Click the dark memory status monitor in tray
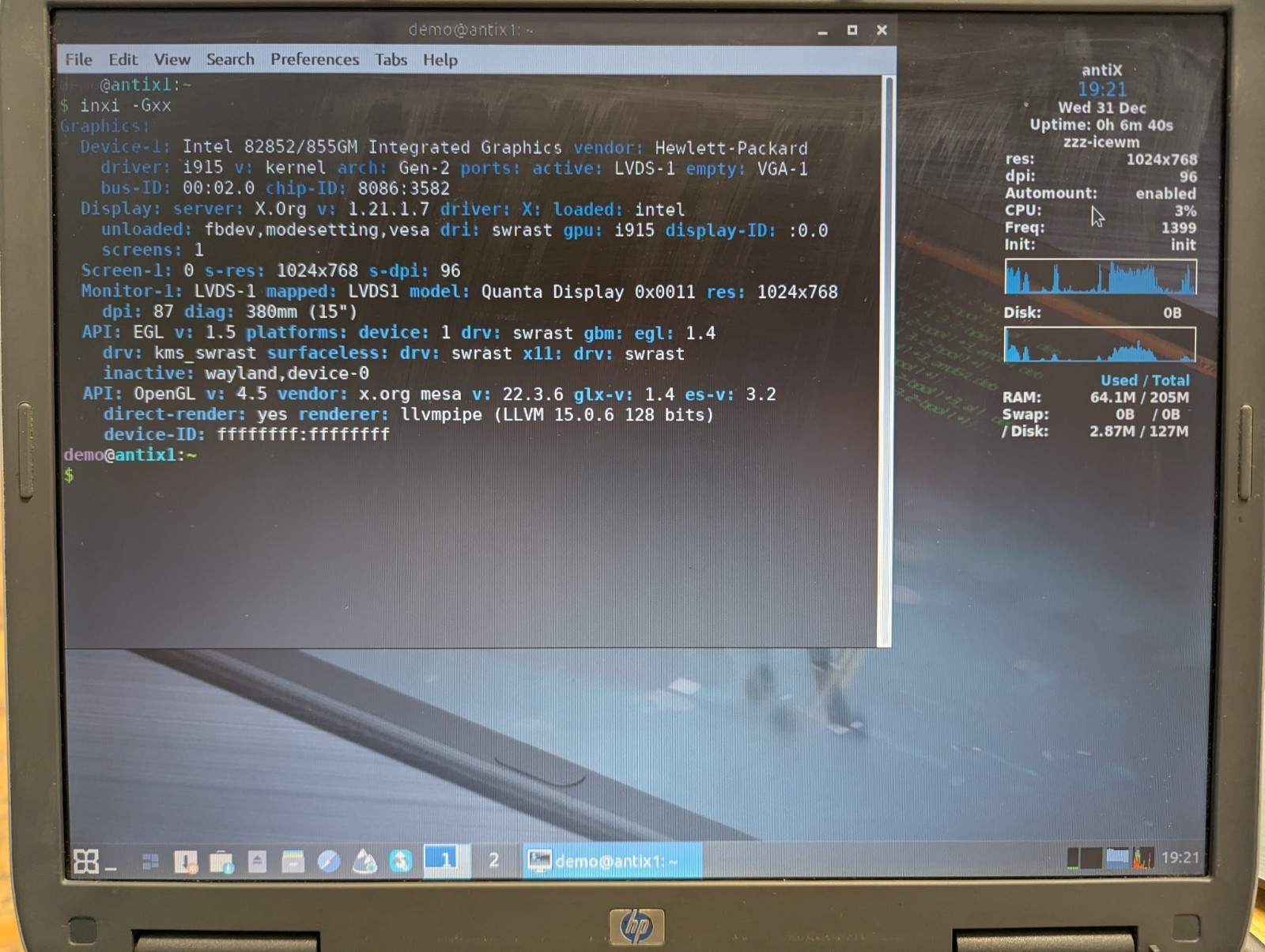 tap(1092, 858)
